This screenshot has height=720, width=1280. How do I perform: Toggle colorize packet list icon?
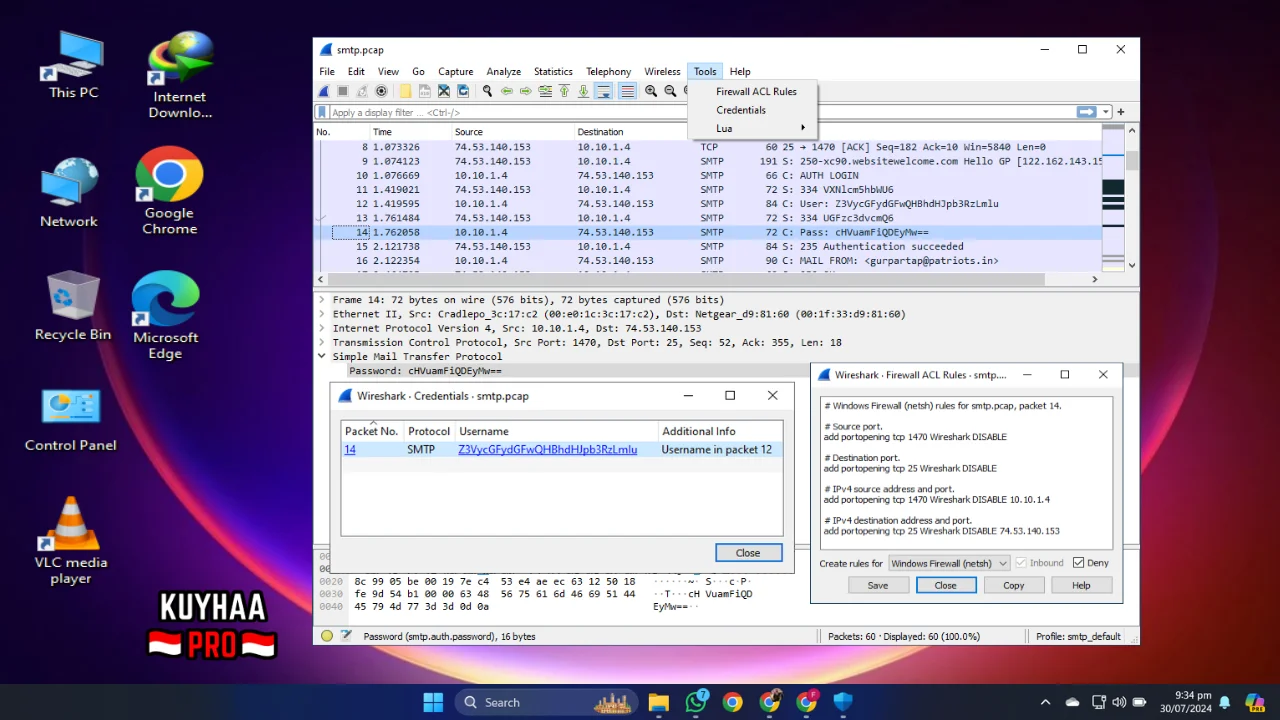(627, 91)
